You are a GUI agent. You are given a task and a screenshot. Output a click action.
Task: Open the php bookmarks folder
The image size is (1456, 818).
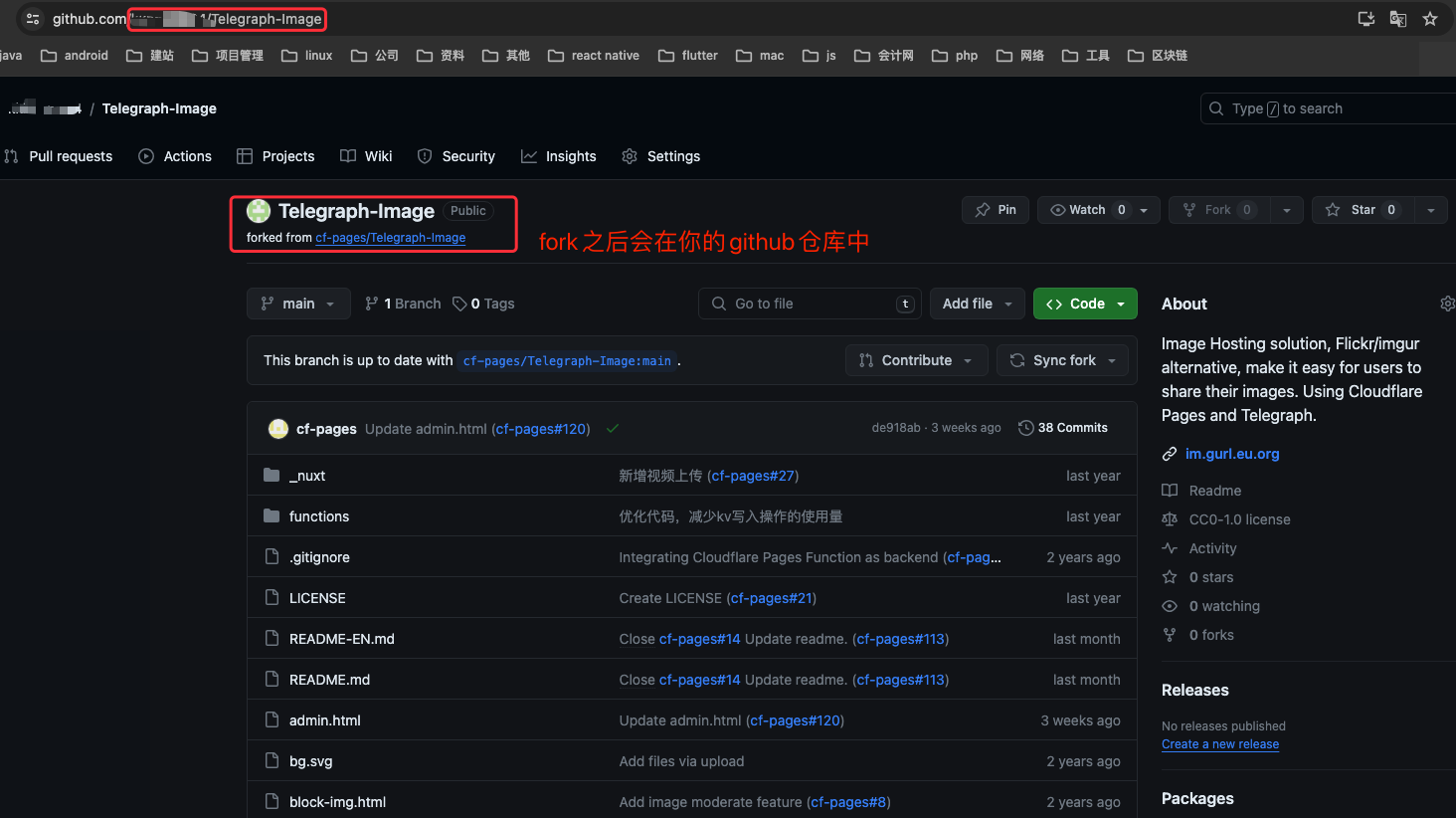point(955,56)
